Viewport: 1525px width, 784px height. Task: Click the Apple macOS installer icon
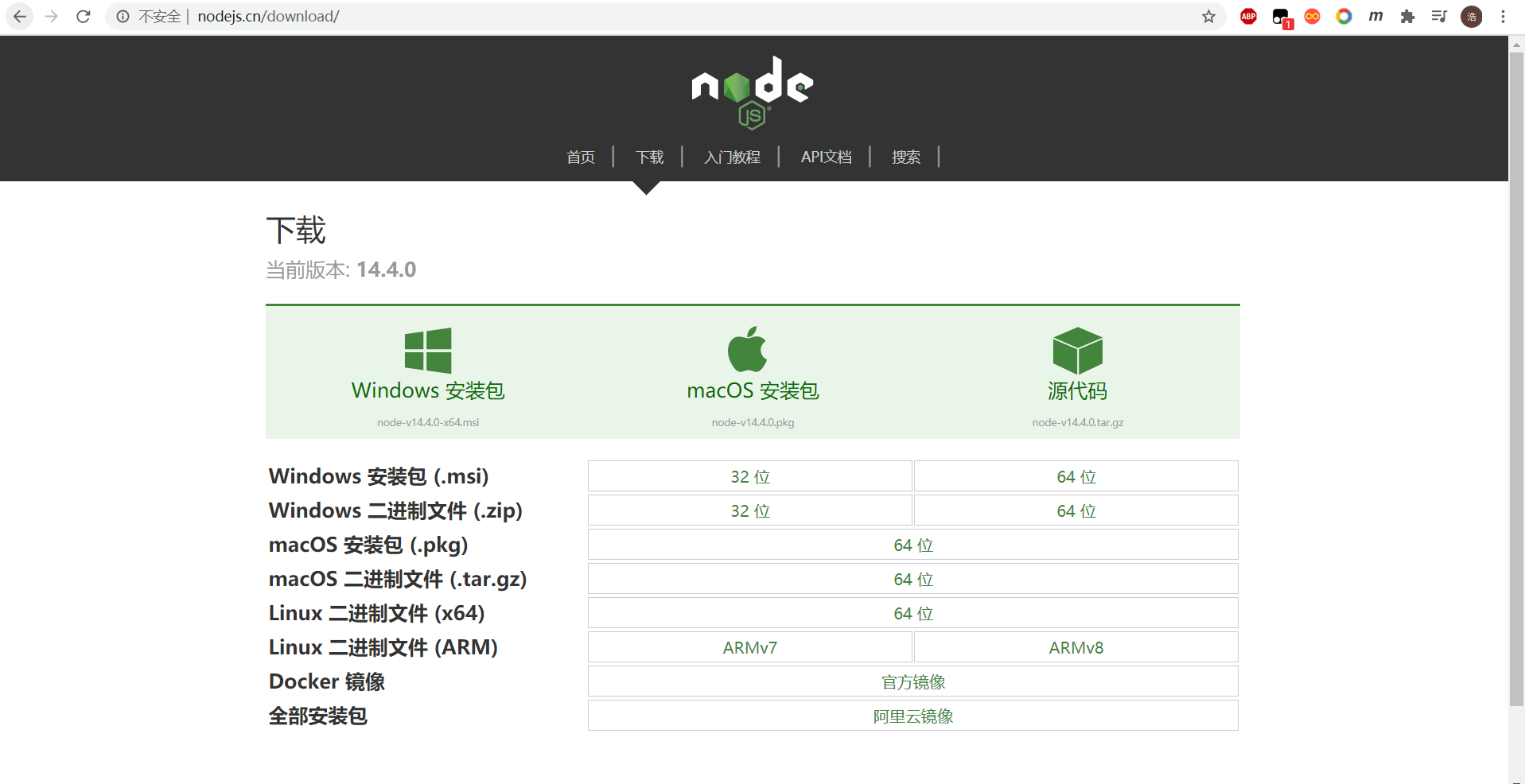pos(748,350)
